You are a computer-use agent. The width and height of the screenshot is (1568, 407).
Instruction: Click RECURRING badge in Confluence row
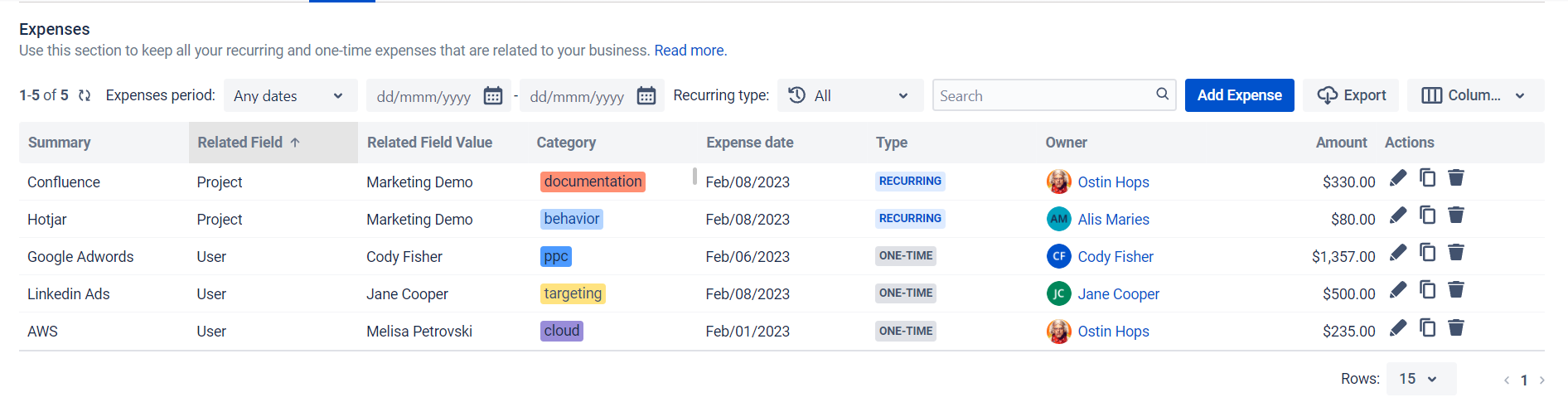point(910,181)
